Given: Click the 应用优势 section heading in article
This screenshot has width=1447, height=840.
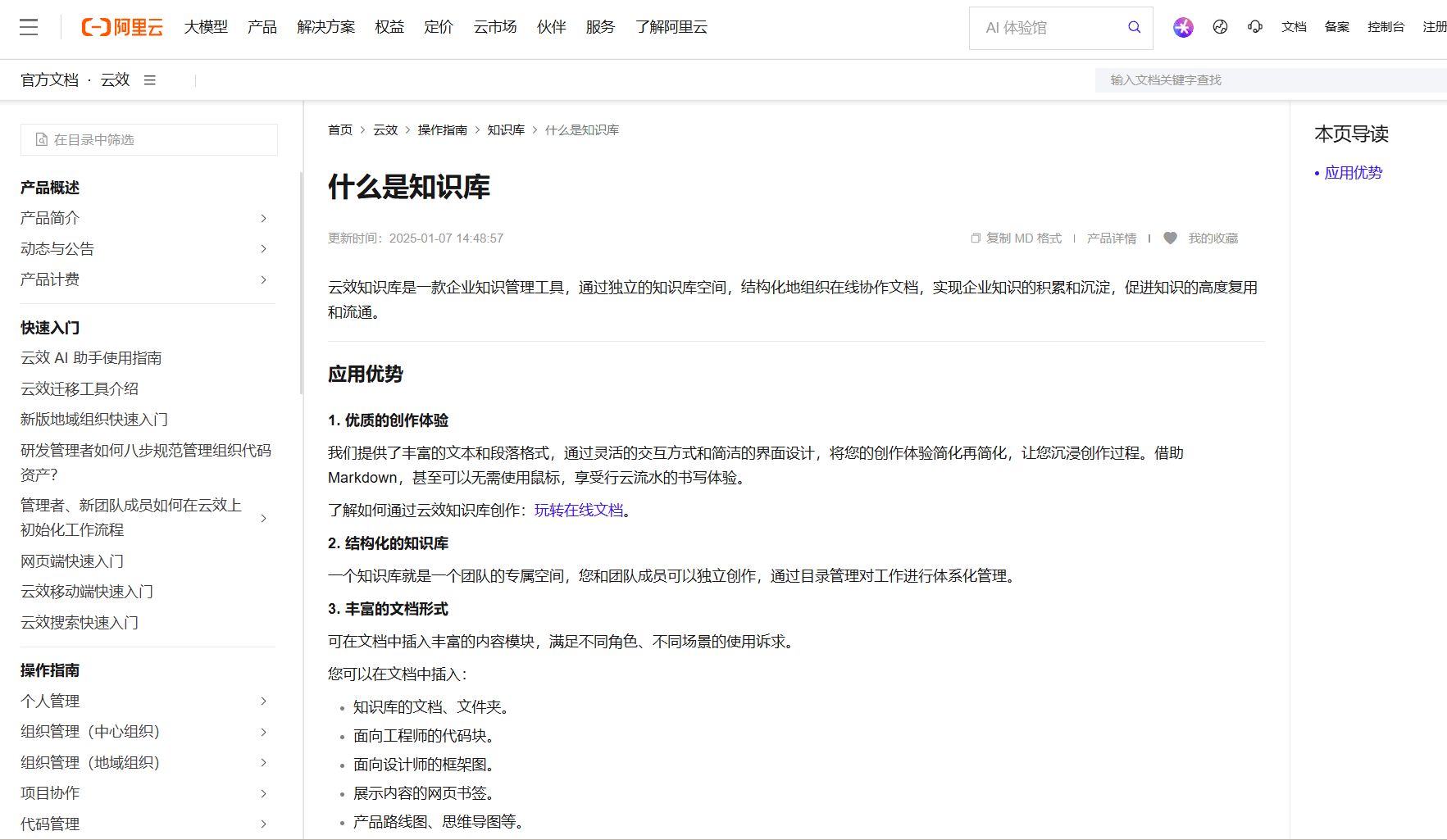Looking at the screenshot, I should (x=366, y=375).
